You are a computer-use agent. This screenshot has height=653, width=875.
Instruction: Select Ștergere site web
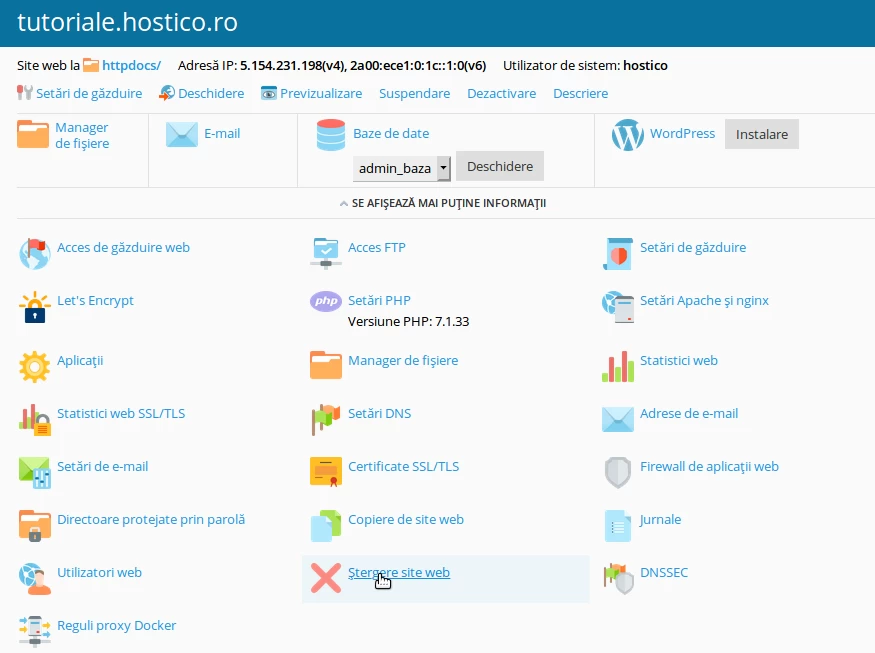(x=402, y=572)
